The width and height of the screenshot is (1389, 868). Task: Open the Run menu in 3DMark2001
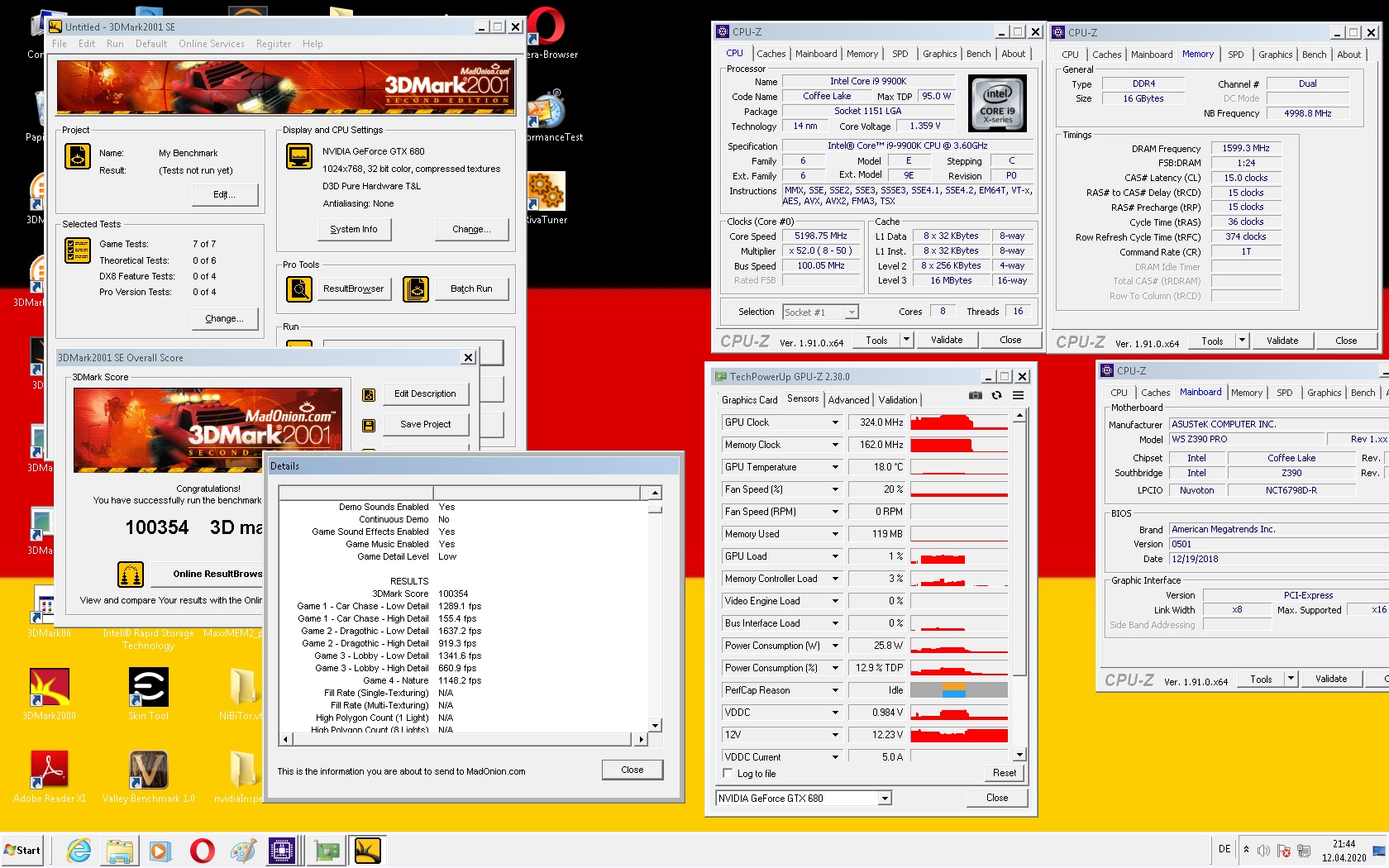pyautogui.click(x=115, y=44)
